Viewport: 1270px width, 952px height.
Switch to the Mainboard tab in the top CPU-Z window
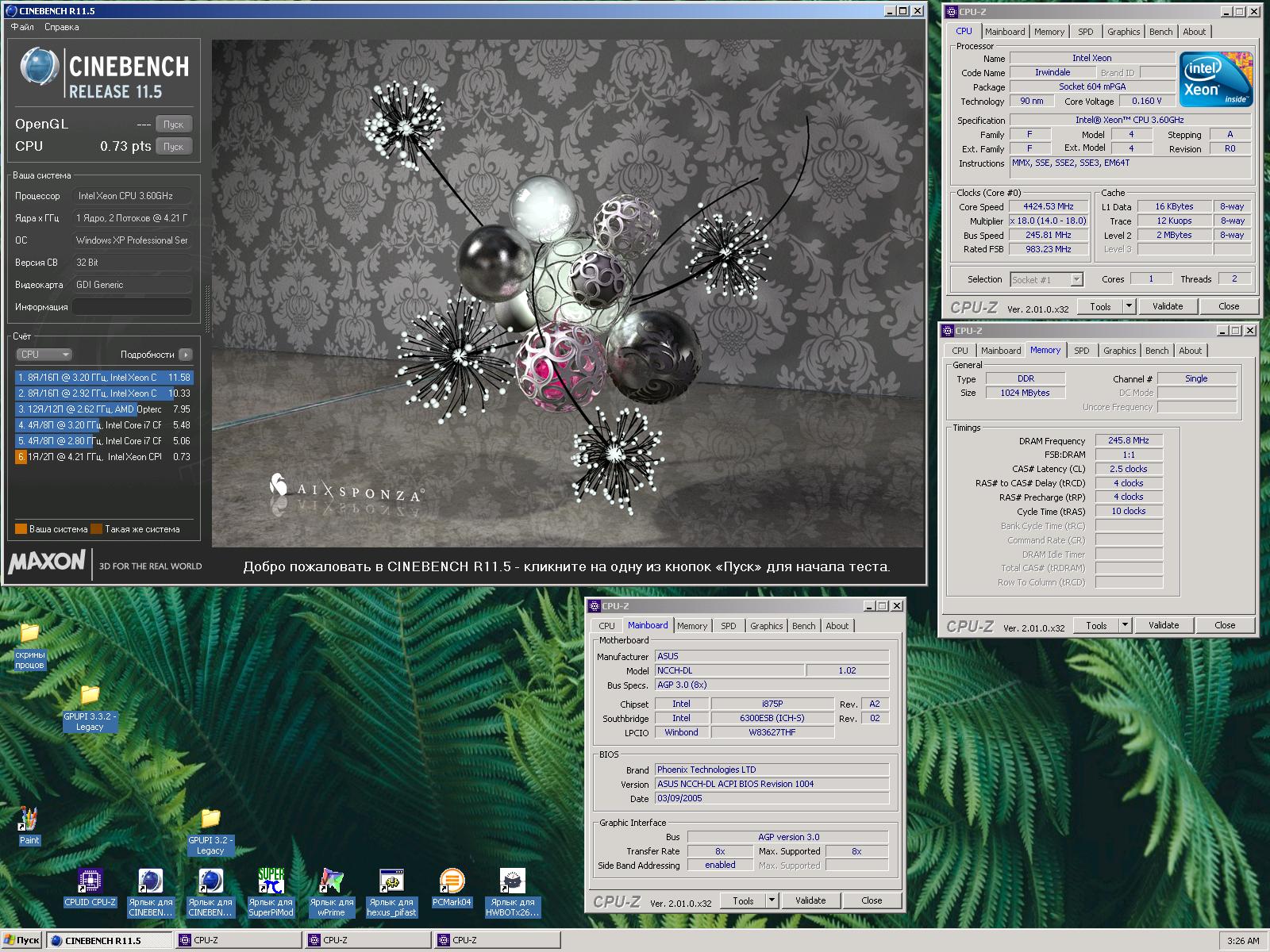[x=1005, y=32]
